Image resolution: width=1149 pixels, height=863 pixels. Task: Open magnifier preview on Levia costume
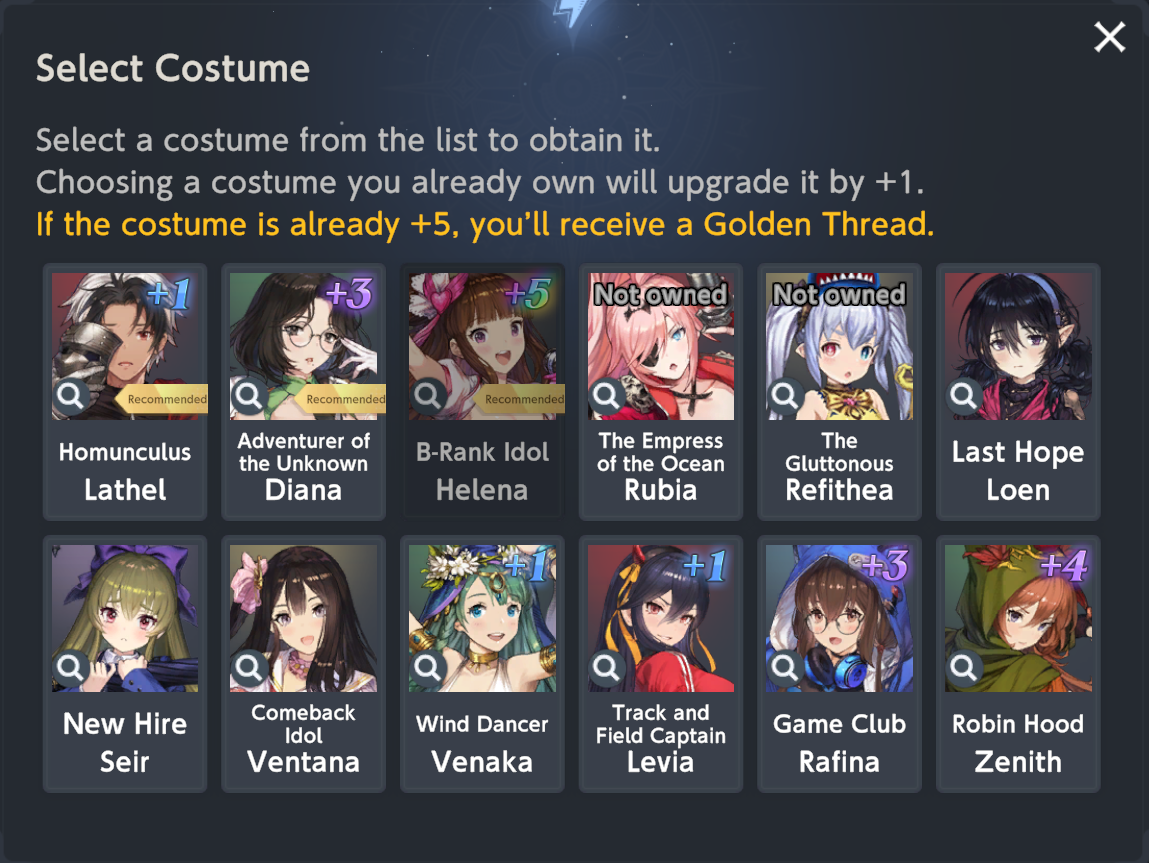tap(607, 668)
